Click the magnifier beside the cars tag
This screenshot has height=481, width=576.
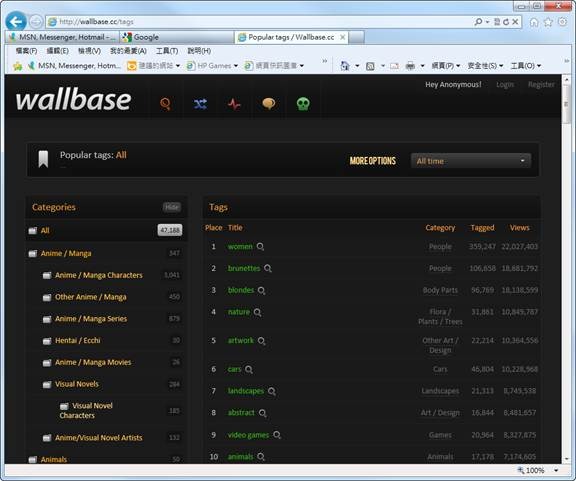tap(249, 369)
